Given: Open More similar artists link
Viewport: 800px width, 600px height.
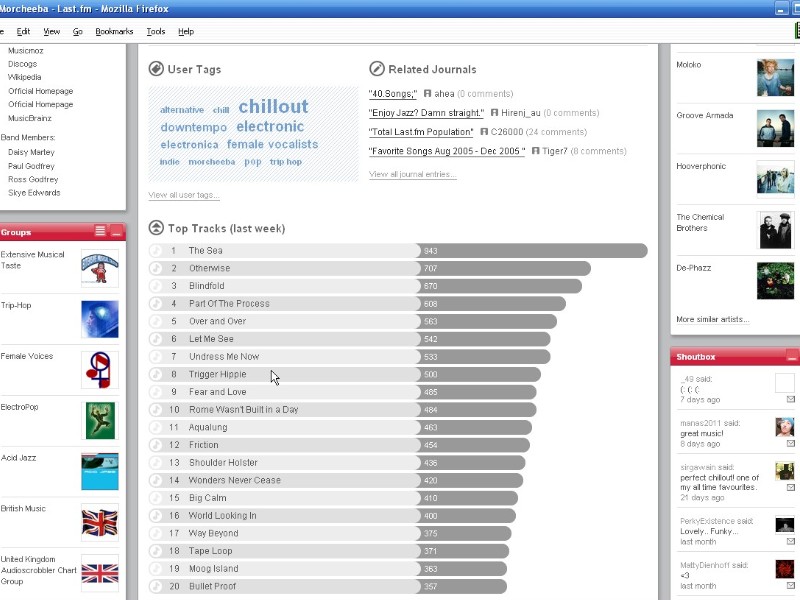Looking at the screenshot, I should coord(713,319).
